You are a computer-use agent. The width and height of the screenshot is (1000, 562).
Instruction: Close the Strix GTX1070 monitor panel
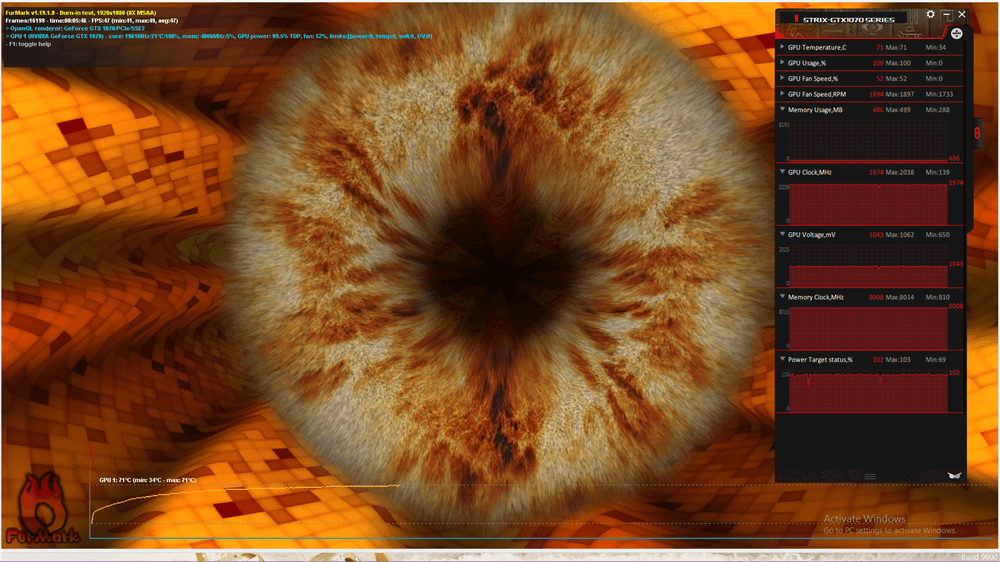coord(962,15)
